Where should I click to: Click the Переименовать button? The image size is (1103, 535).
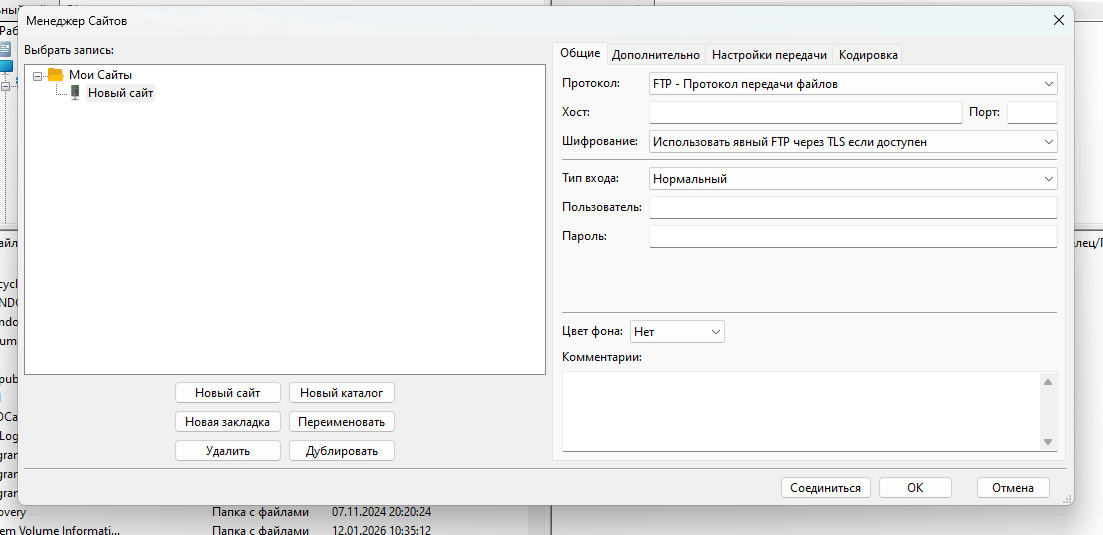tap(341, 422)
